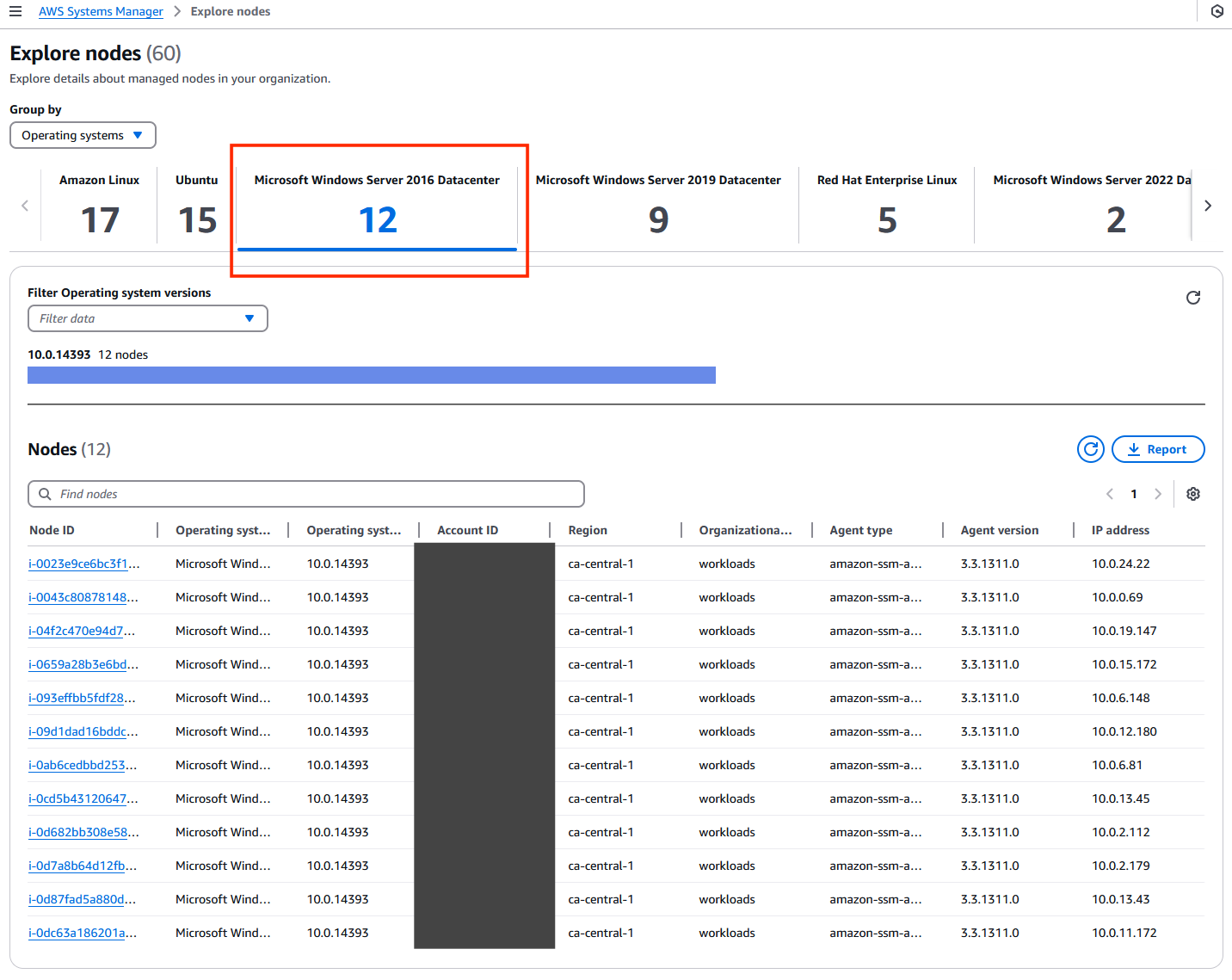Show next operating system cards
The width and height of the screenshot is (1232, 980).
1208,206
